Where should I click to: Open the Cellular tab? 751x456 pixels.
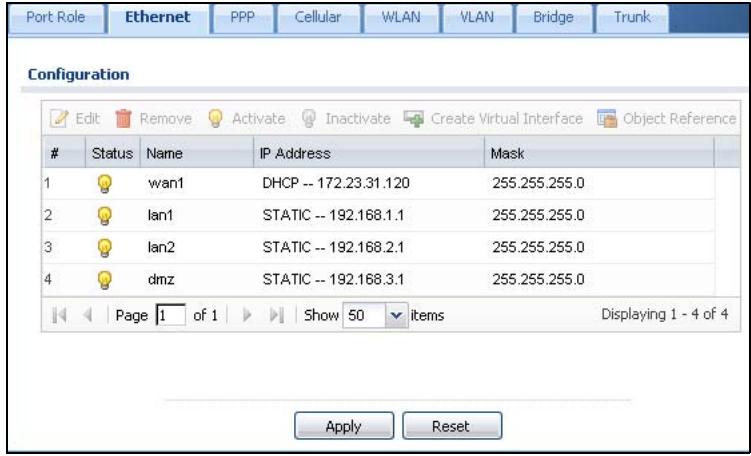318,18
